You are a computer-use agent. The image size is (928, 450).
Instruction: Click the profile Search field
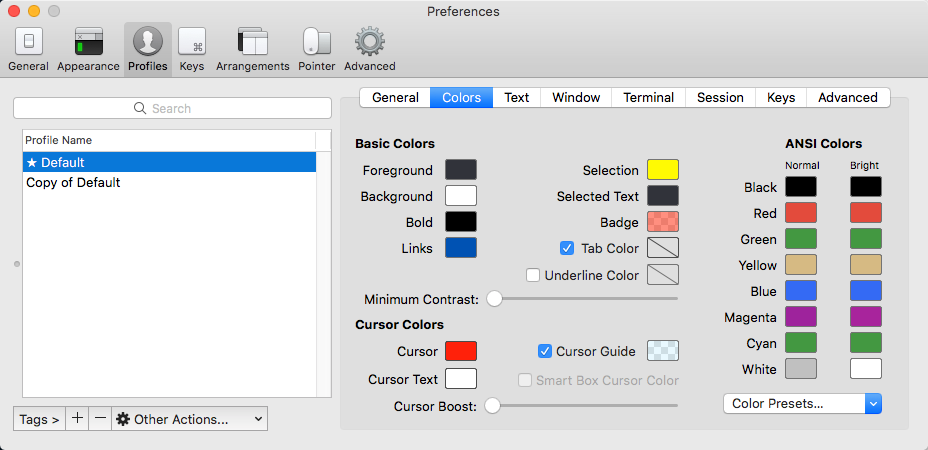pos(172,108)
